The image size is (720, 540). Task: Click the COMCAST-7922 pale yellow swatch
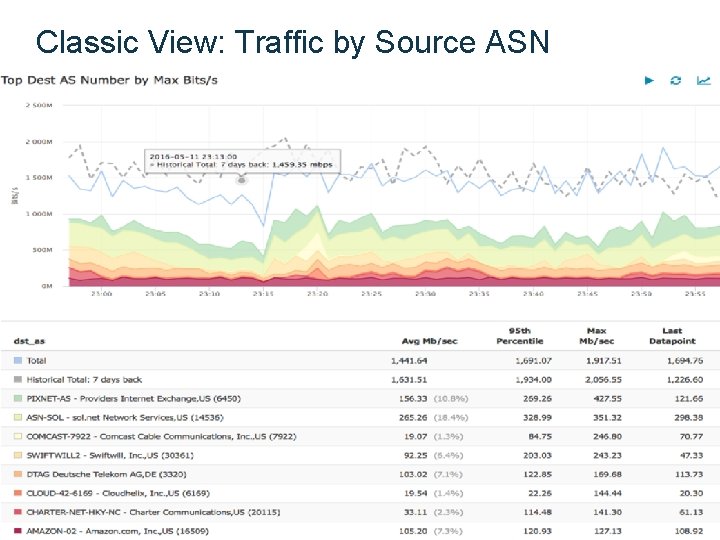pyautogui.click(x=18, y=436)
